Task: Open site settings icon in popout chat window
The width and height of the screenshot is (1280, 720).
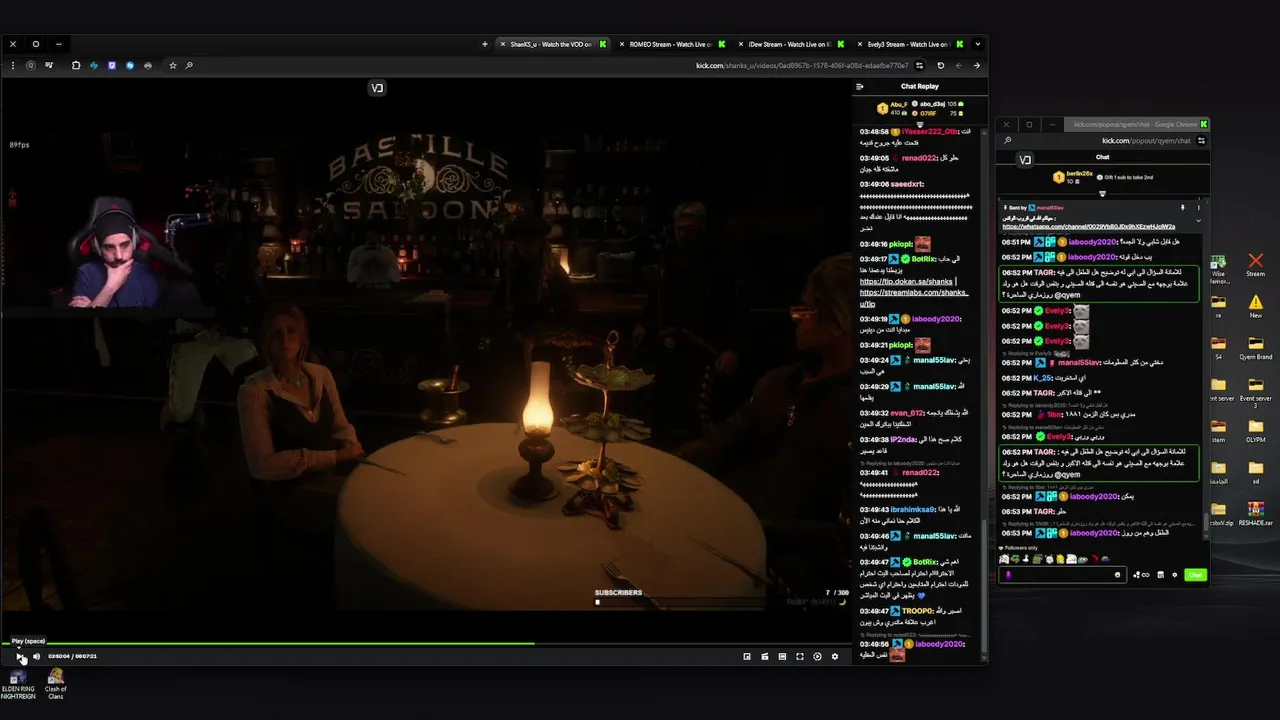Action: coord(1201,141)
